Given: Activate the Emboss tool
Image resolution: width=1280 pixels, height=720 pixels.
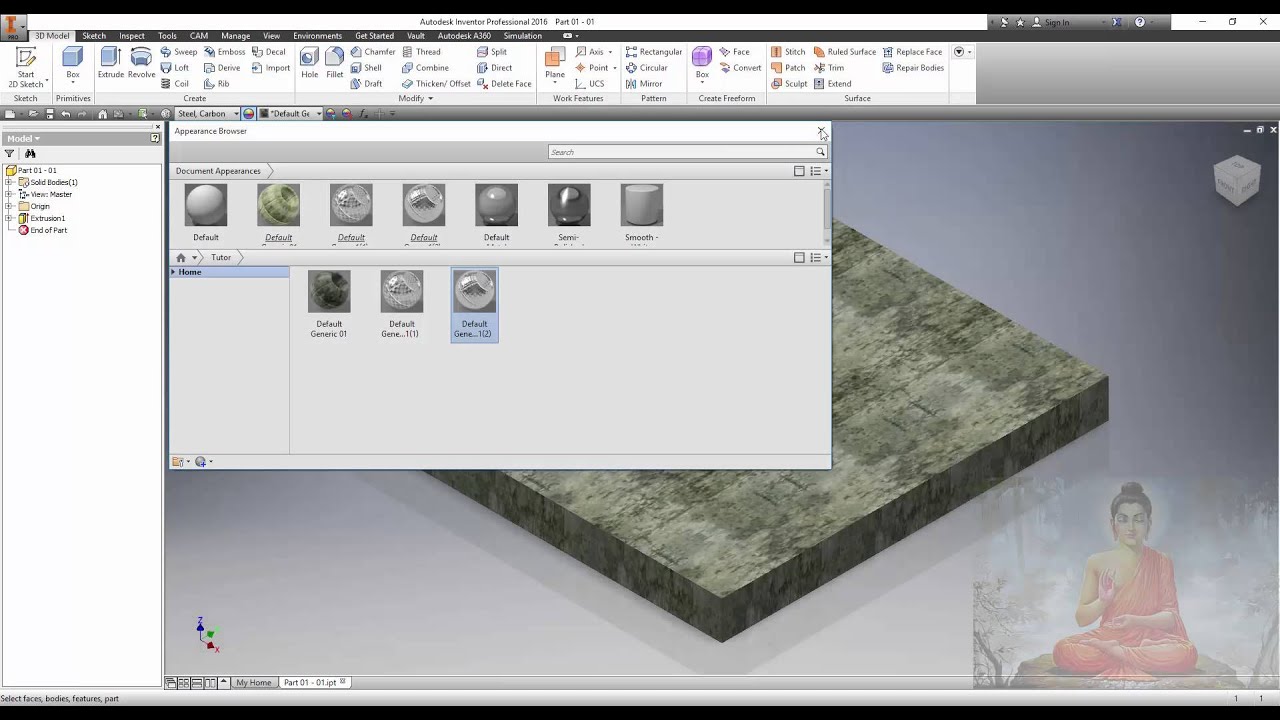Looking at the screenshot, I should coord(224,52).
